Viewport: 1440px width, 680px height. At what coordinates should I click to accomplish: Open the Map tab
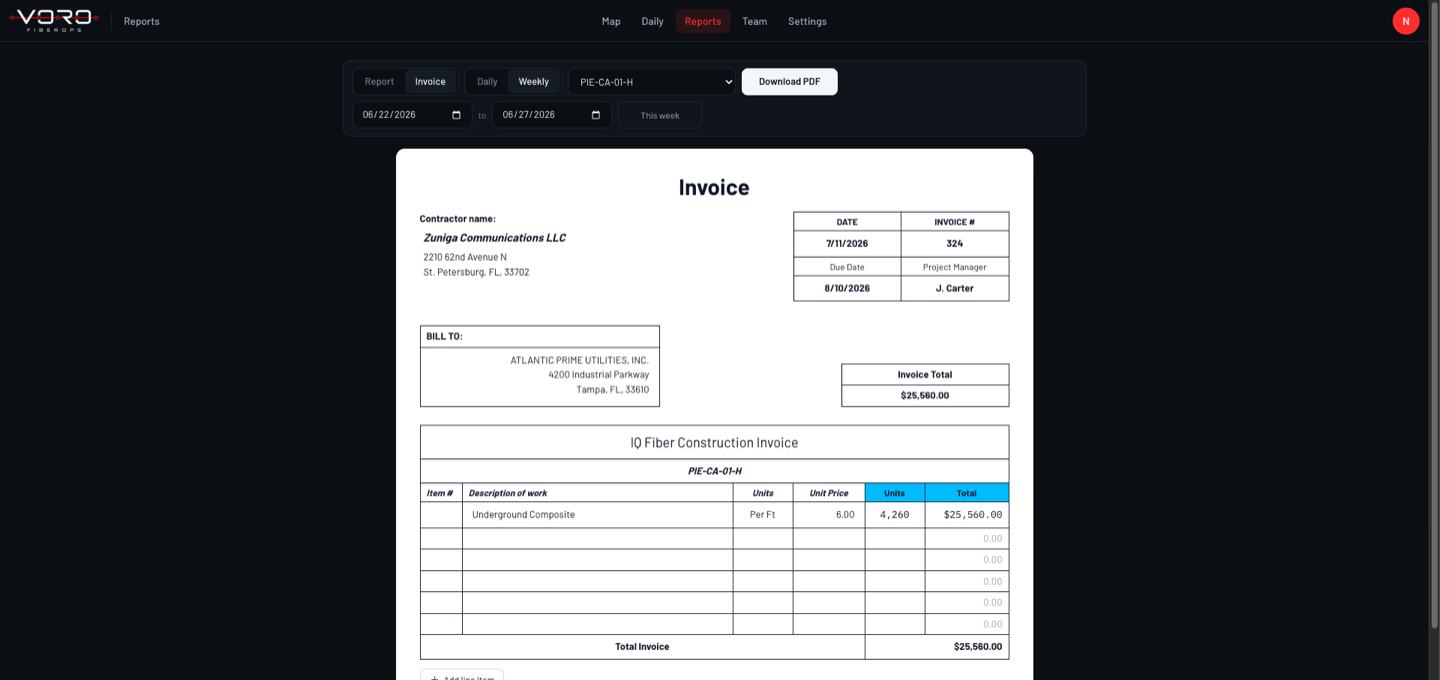pyautogui.click(x=611, y=21)
